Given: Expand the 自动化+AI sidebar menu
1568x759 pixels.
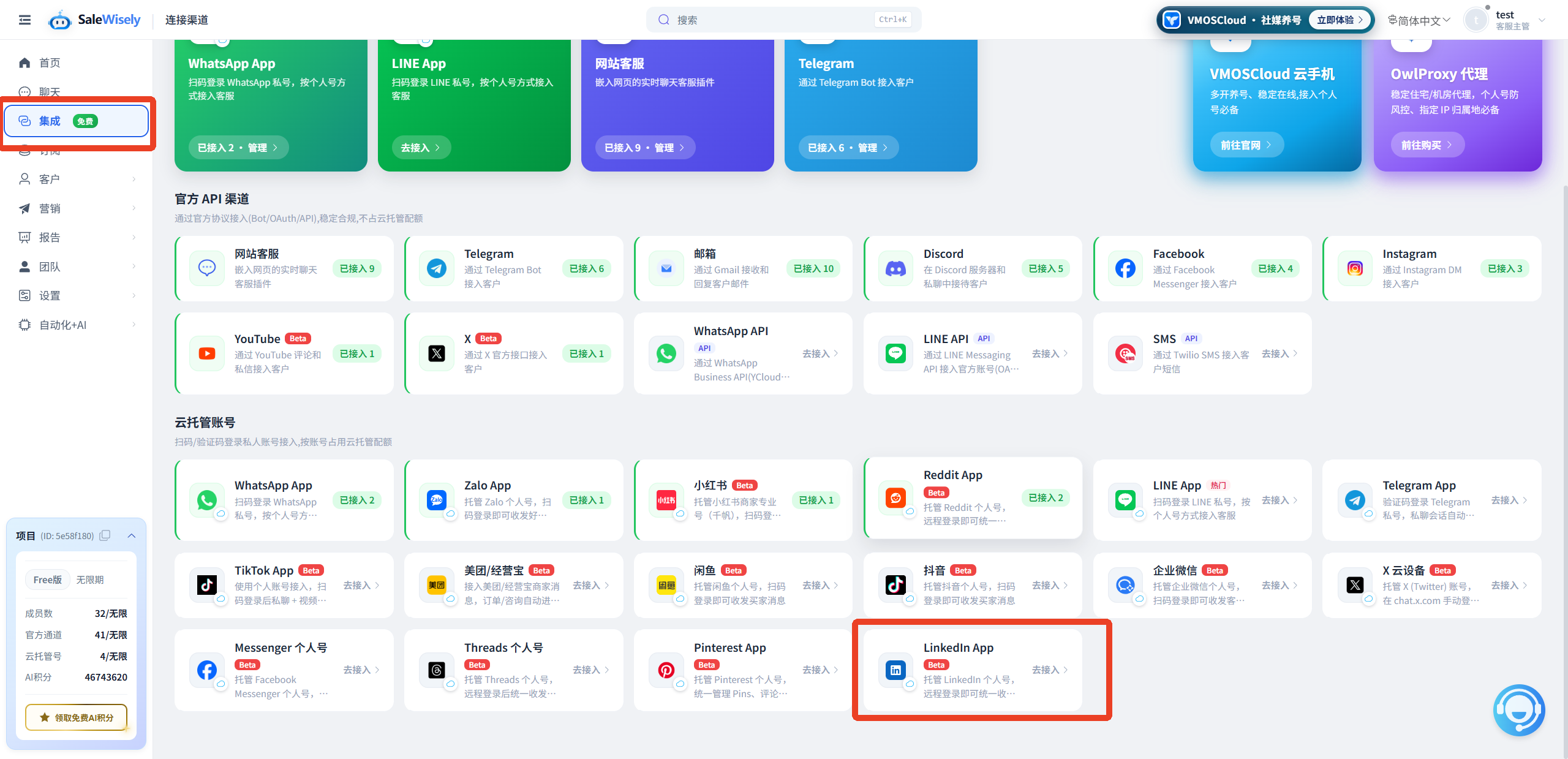Looking at the screenshot, I should click(77, 325).
